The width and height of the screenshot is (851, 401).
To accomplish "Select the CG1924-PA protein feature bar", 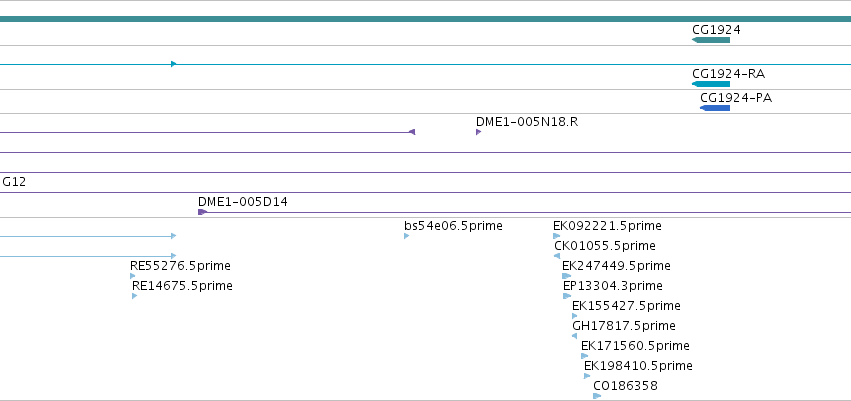I will [x=715, y=108].
